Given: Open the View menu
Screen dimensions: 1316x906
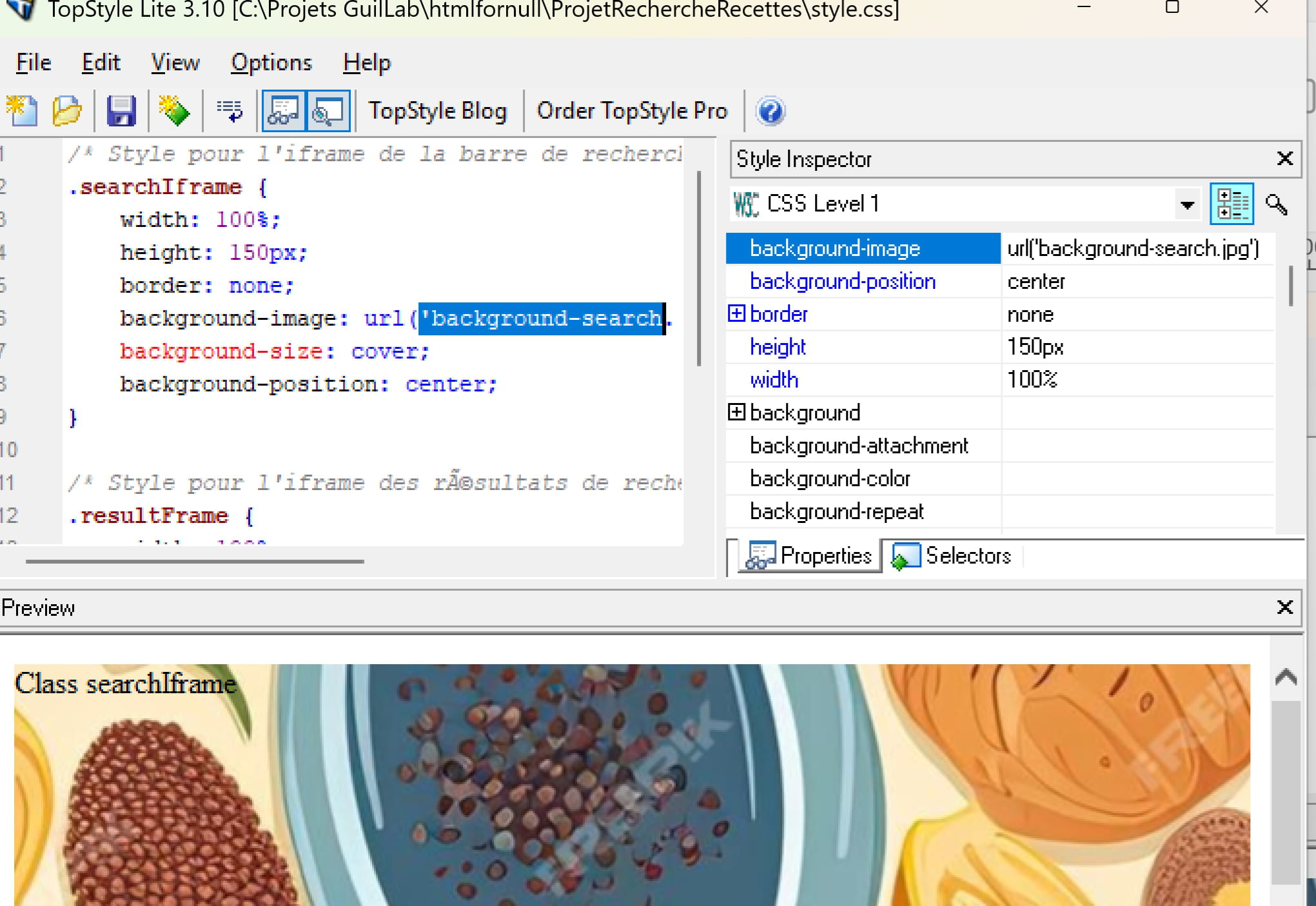Looking at the screenshot, I should pyautogui.click(x=175, y=63).
